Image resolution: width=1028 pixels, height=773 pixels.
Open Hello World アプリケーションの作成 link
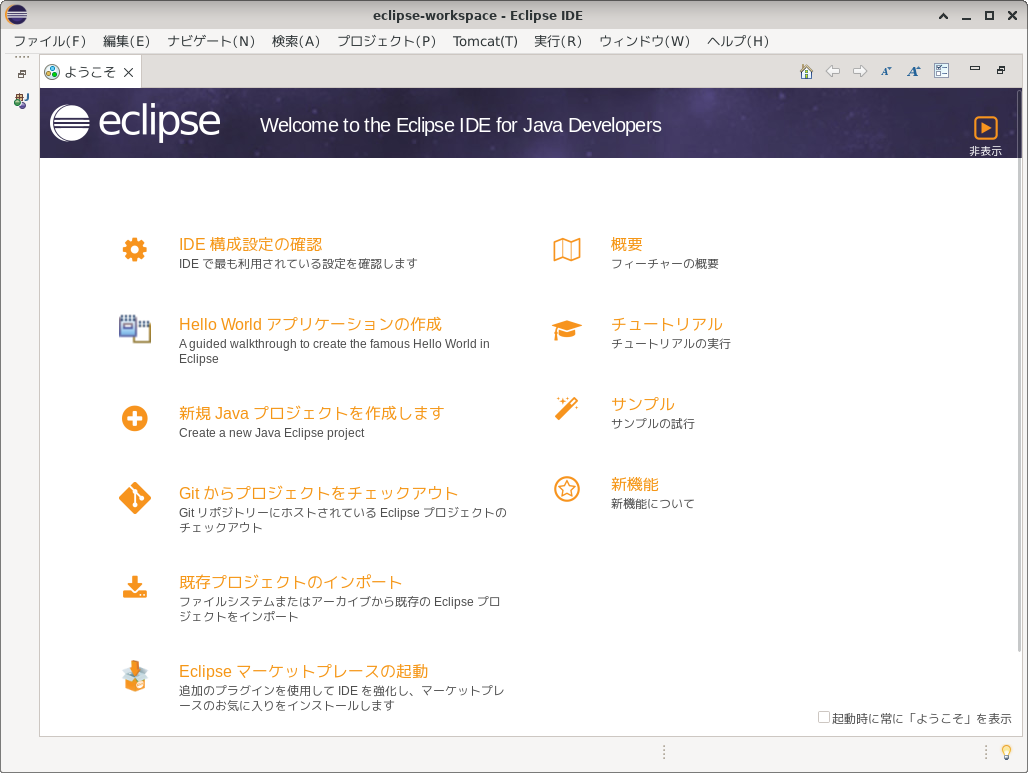click(x=310, y=325)
